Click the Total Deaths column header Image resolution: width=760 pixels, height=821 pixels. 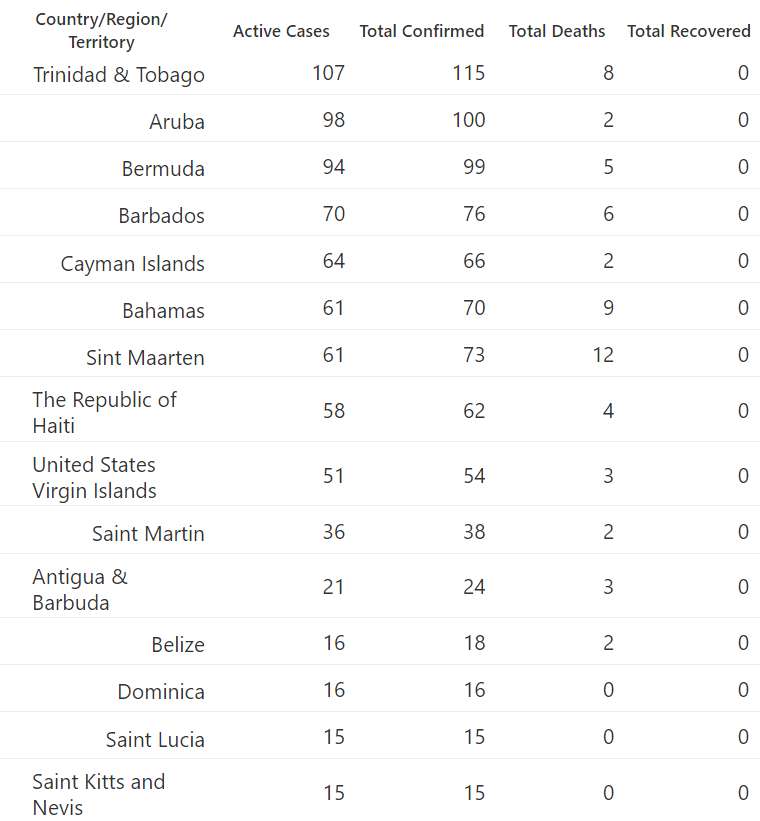557,31
